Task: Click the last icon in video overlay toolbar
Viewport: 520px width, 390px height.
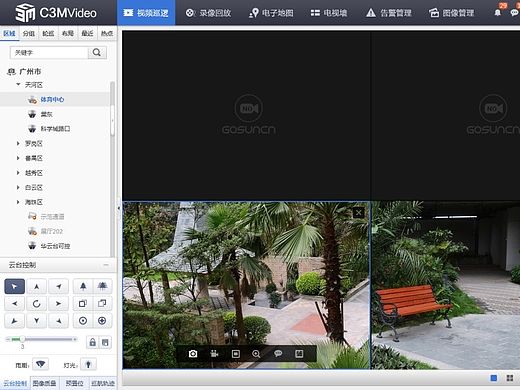Action: pyautogui.click(x=299, y=354)
